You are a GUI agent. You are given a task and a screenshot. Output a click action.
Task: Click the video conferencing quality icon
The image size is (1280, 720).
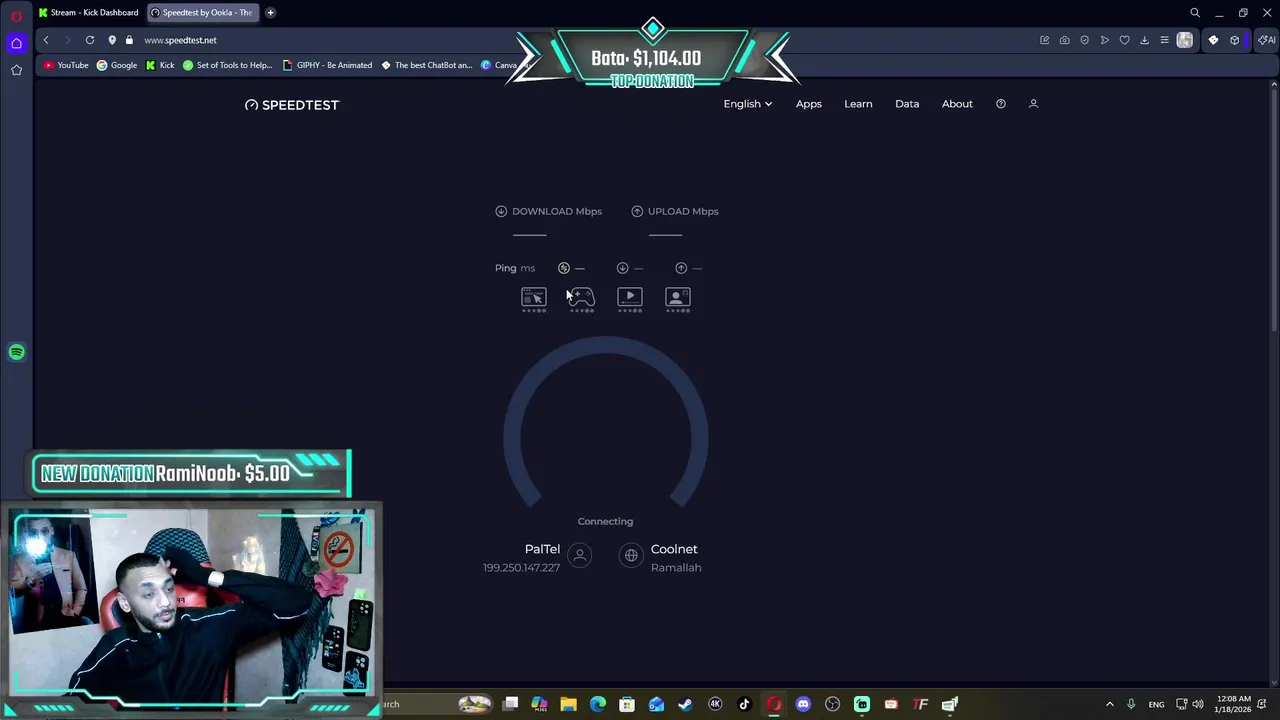677,298
